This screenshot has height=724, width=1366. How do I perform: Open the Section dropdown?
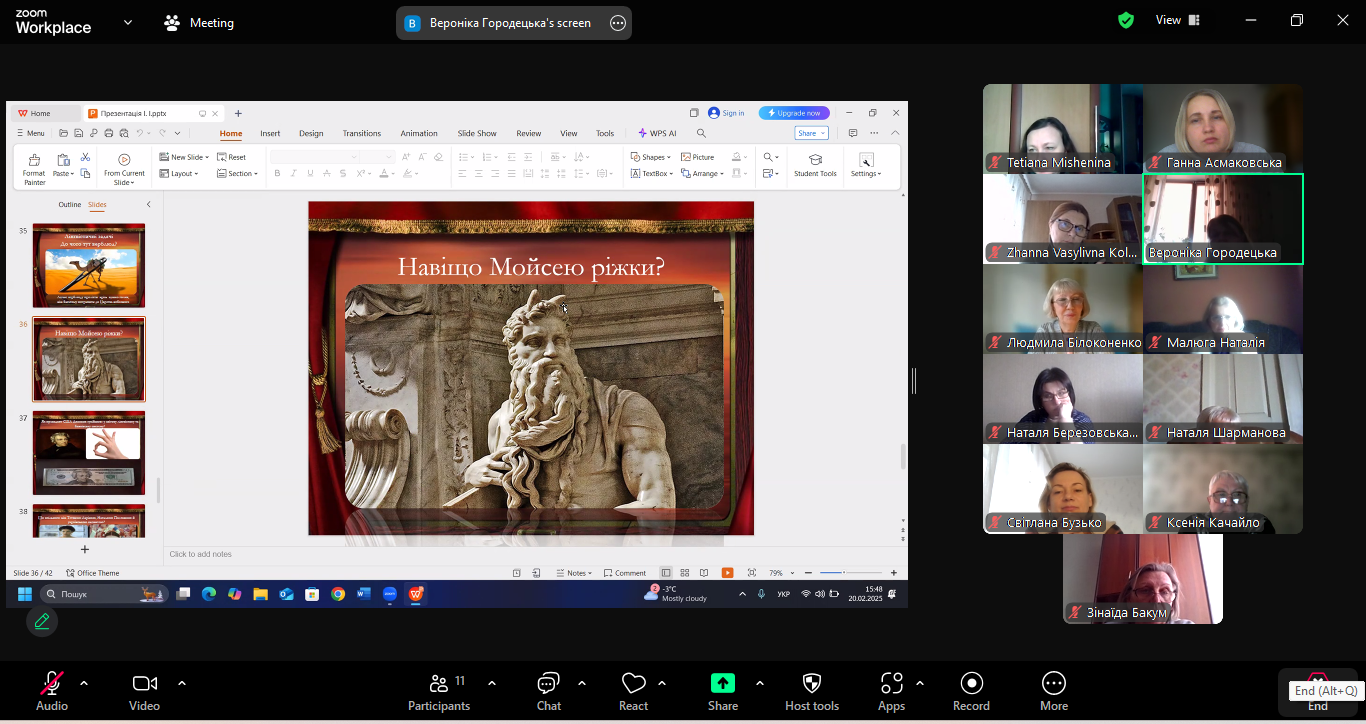237,173
